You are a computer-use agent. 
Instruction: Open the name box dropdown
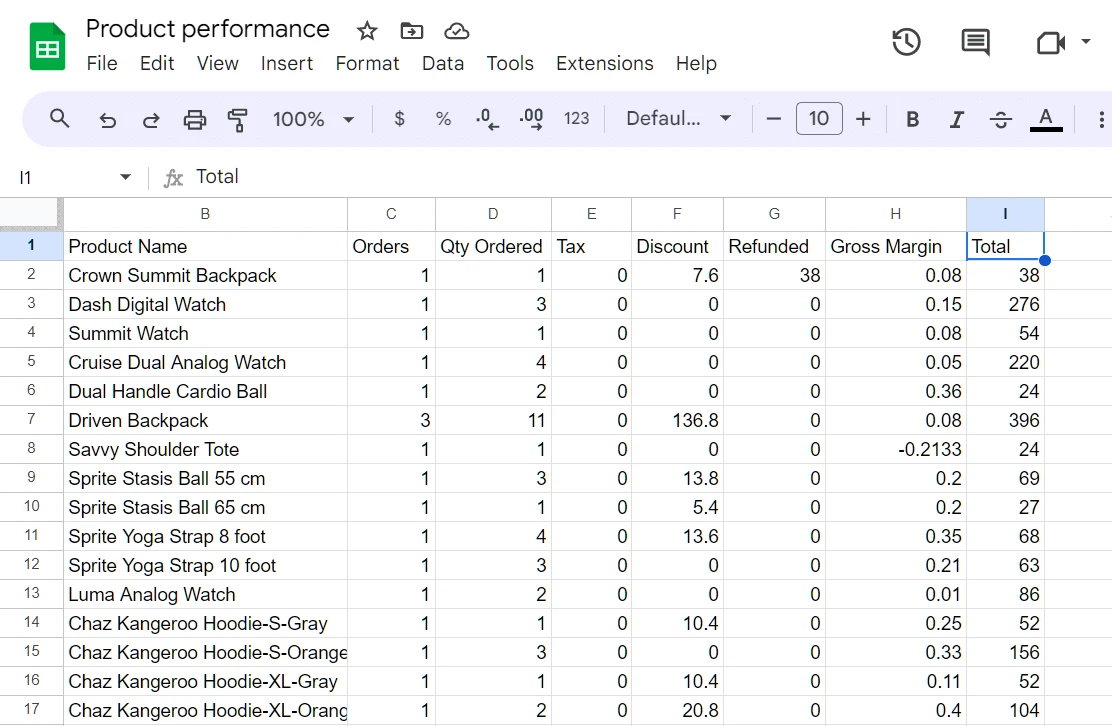124,176
